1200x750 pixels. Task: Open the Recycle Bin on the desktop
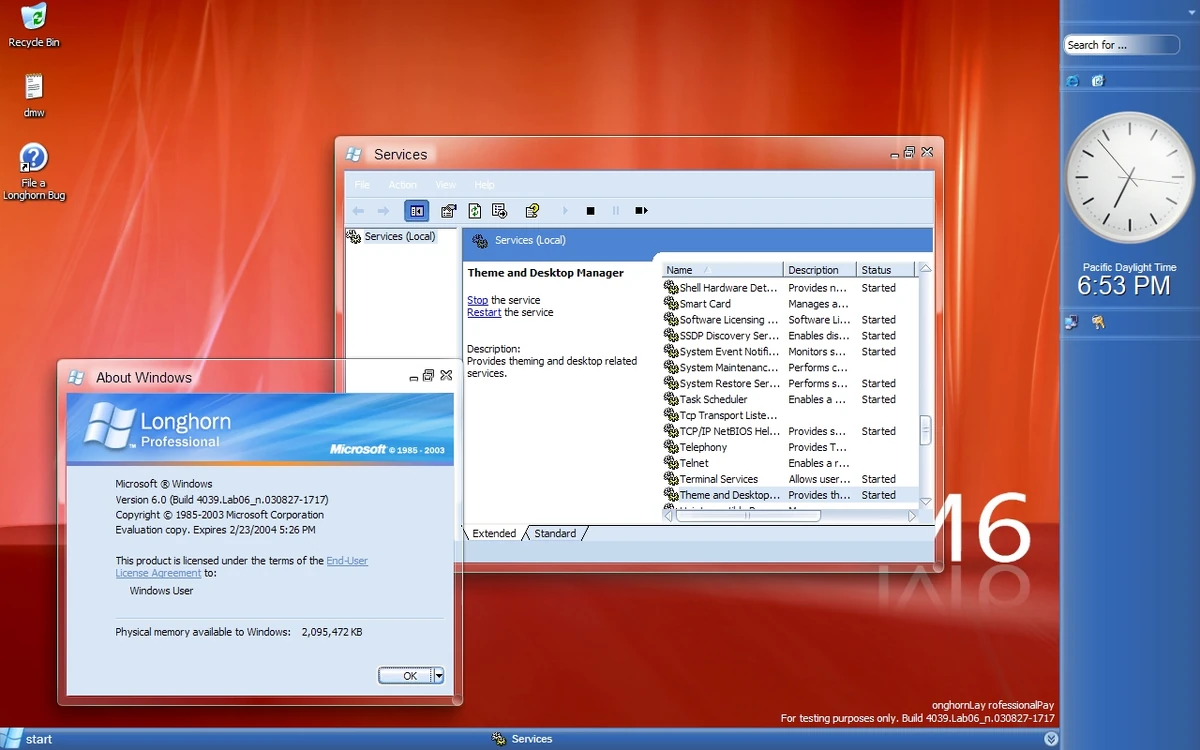point(33,18)
